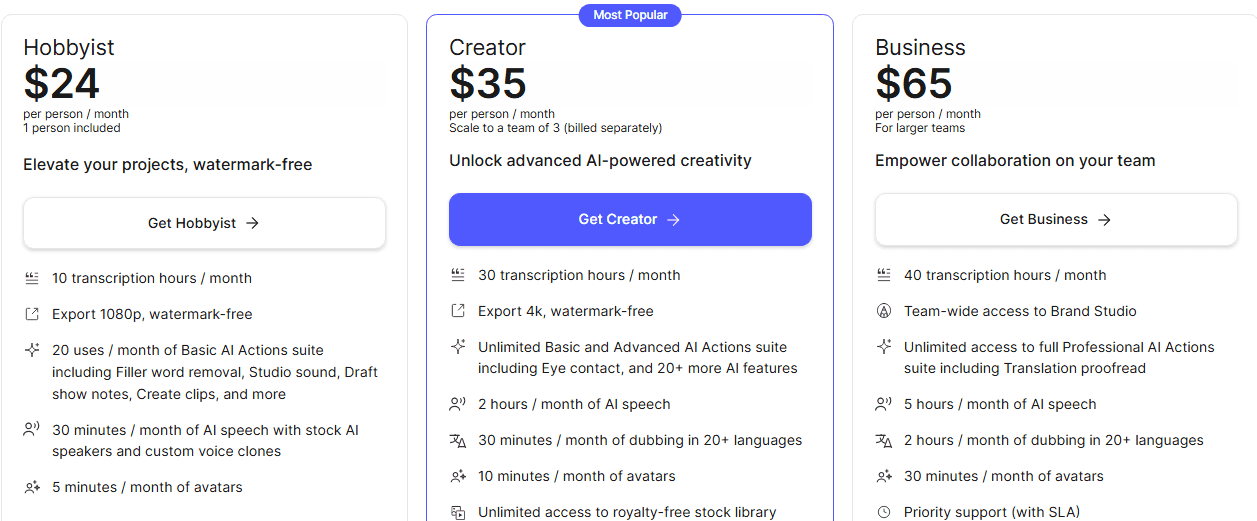Viewport: 1257px width, 521px height.
Task: Click Brand Studio icon in Business plan
Action: click(x=884, y=311)
